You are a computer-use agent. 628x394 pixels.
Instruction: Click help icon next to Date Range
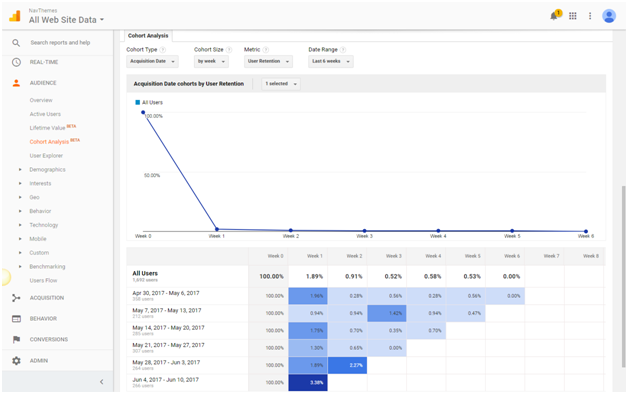click(x=343, y=50)
